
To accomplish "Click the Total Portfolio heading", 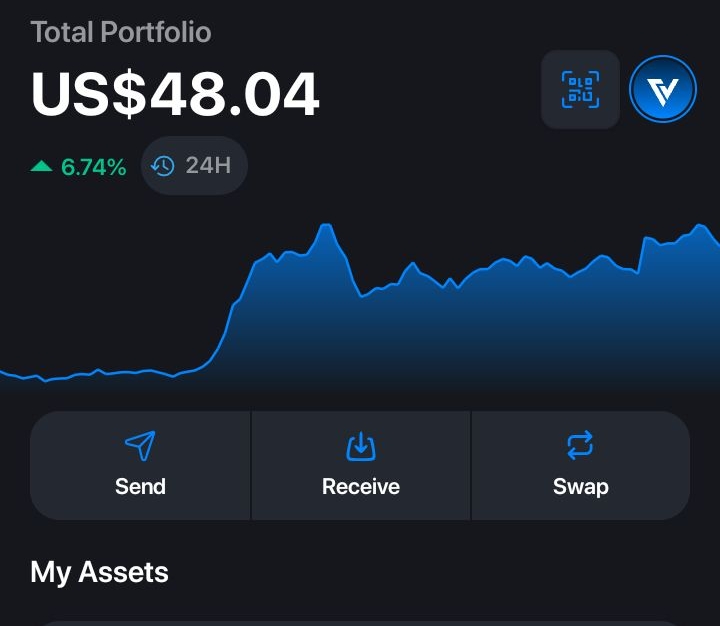I will point(121,32).
